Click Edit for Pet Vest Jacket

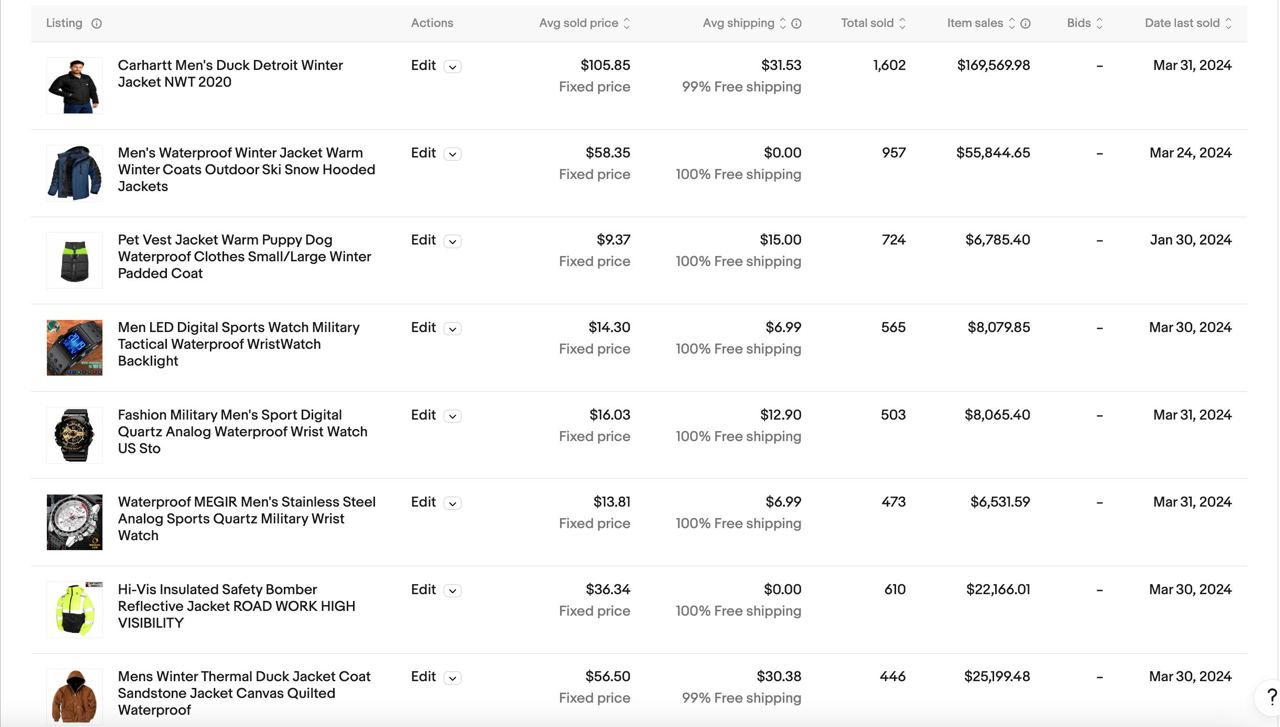423,240
